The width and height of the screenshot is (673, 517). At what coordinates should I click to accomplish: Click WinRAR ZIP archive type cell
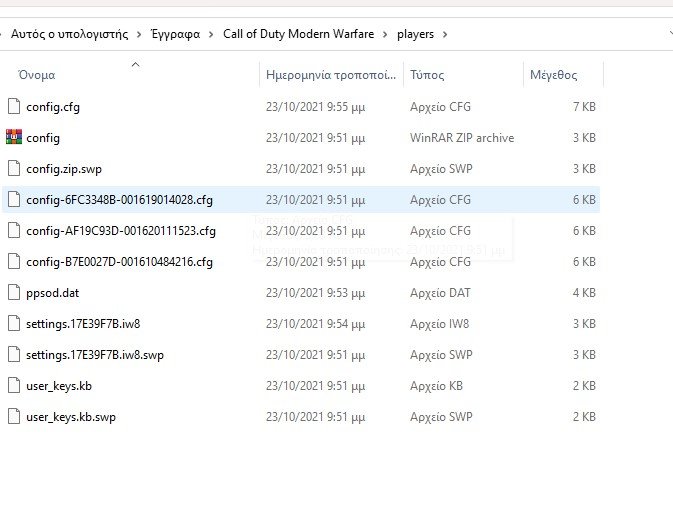coord(462,138)
